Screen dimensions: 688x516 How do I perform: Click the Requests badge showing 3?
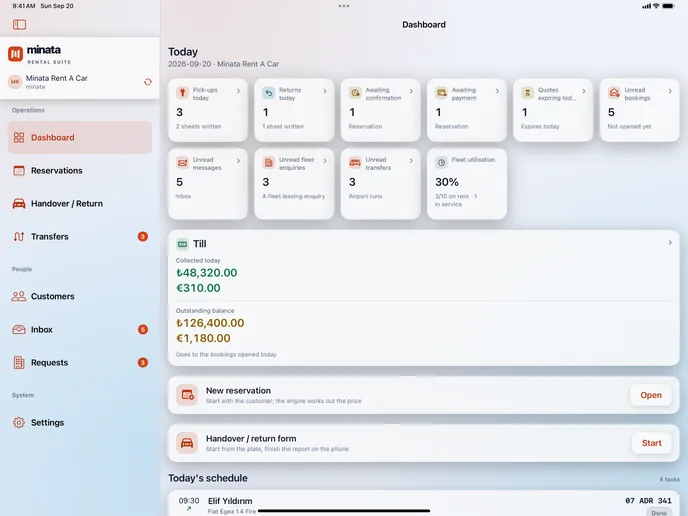pyautogui.click(x=143, y=362)
